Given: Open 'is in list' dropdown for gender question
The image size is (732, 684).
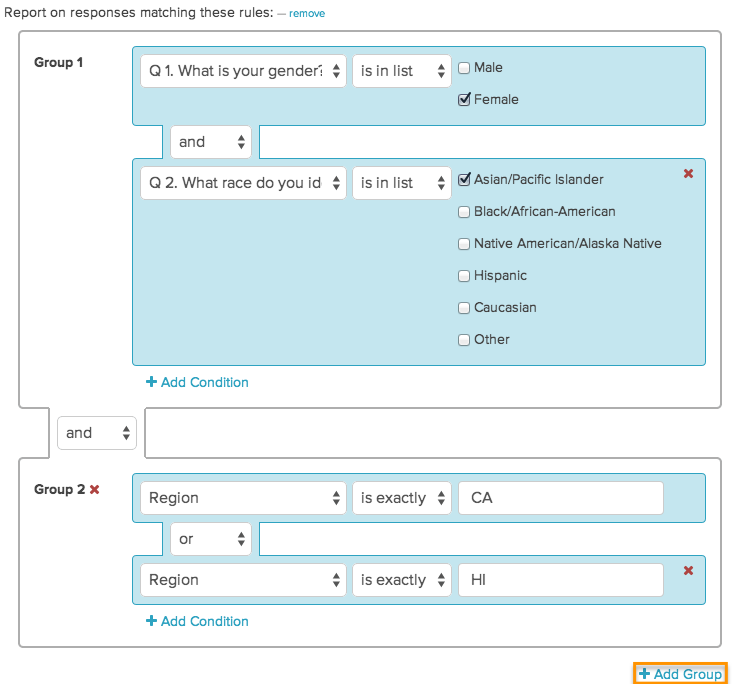Looking at the screenshot, I should (x=401, y=71).
